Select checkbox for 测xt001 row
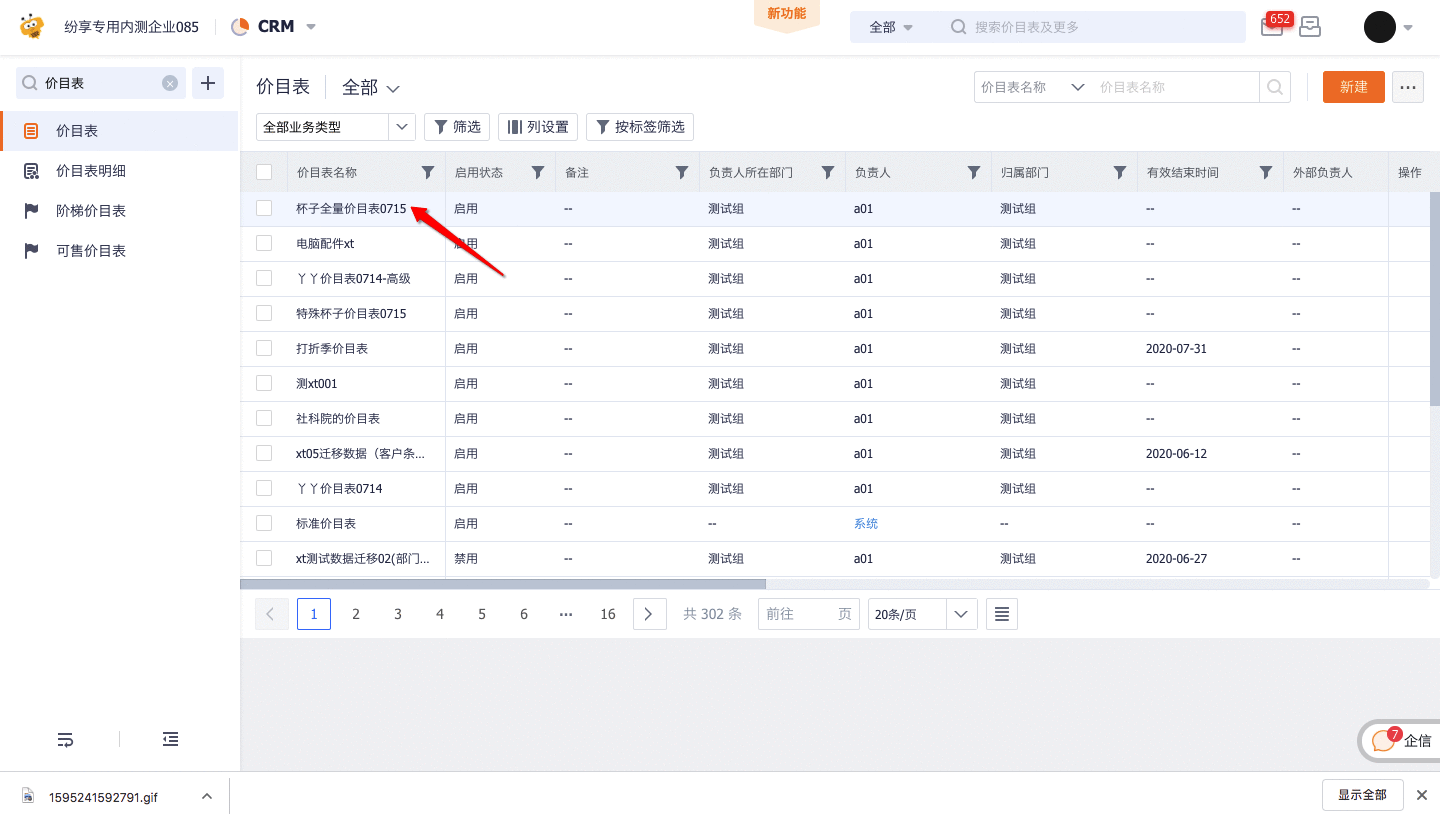1440x821 pixels. coord(264,383)
